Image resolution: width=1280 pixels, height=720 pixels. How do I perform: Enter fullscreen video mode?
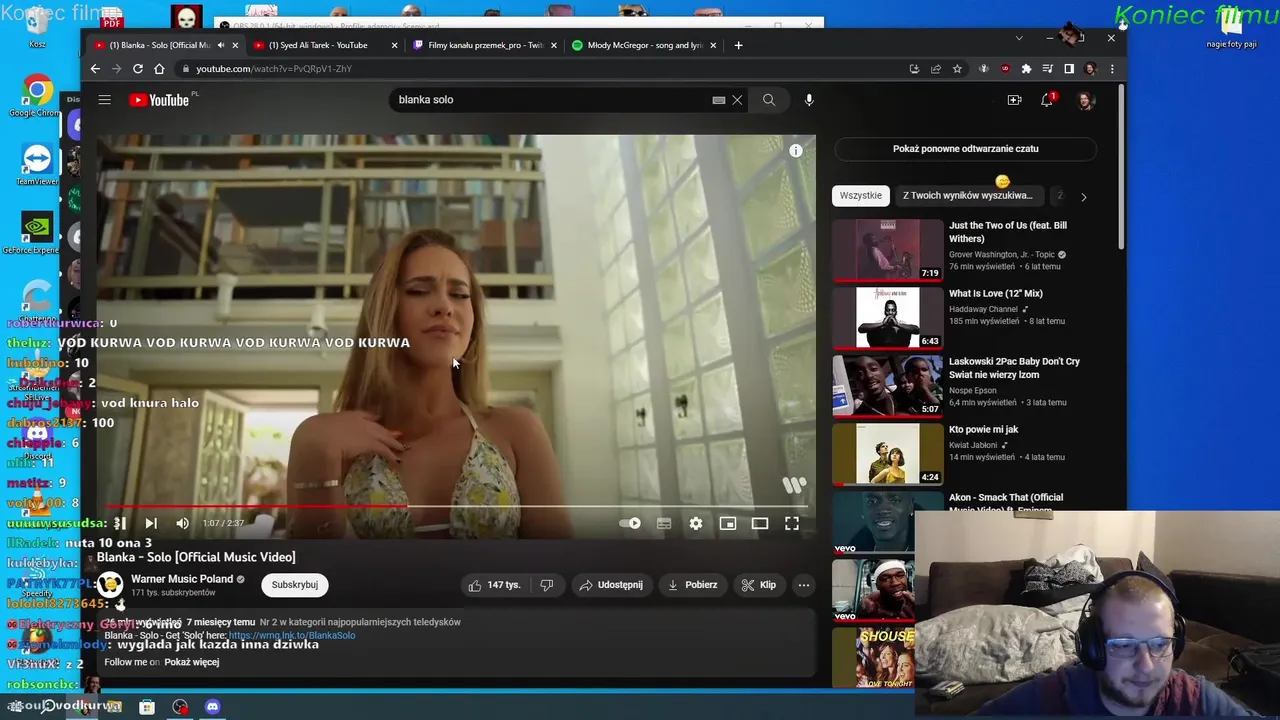[x=792, y=523]
